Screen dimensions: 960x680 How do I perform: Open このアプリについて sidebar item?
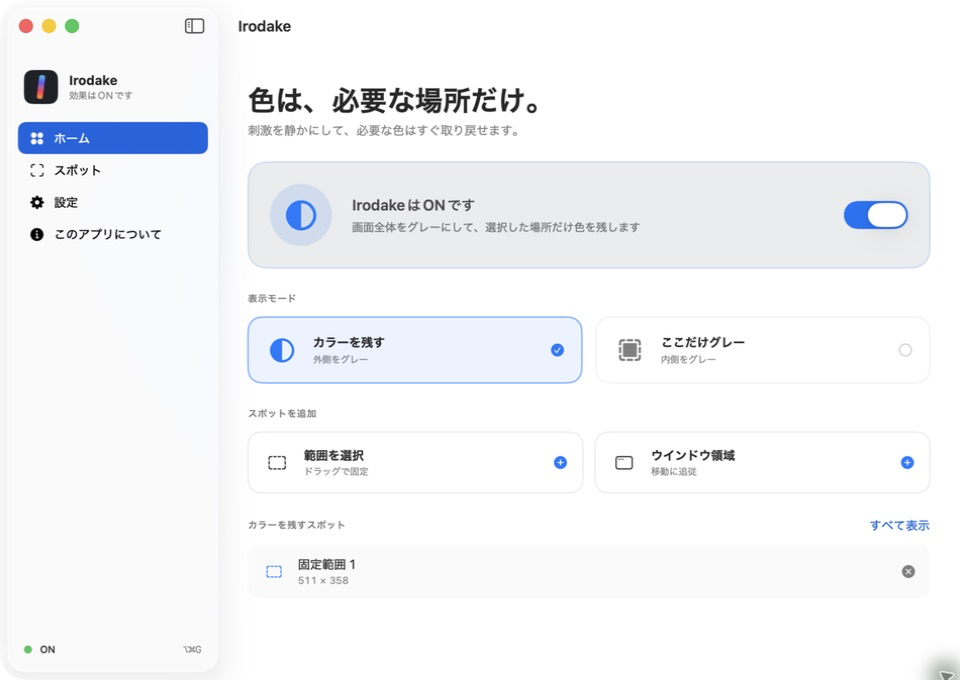coord(113,234)
